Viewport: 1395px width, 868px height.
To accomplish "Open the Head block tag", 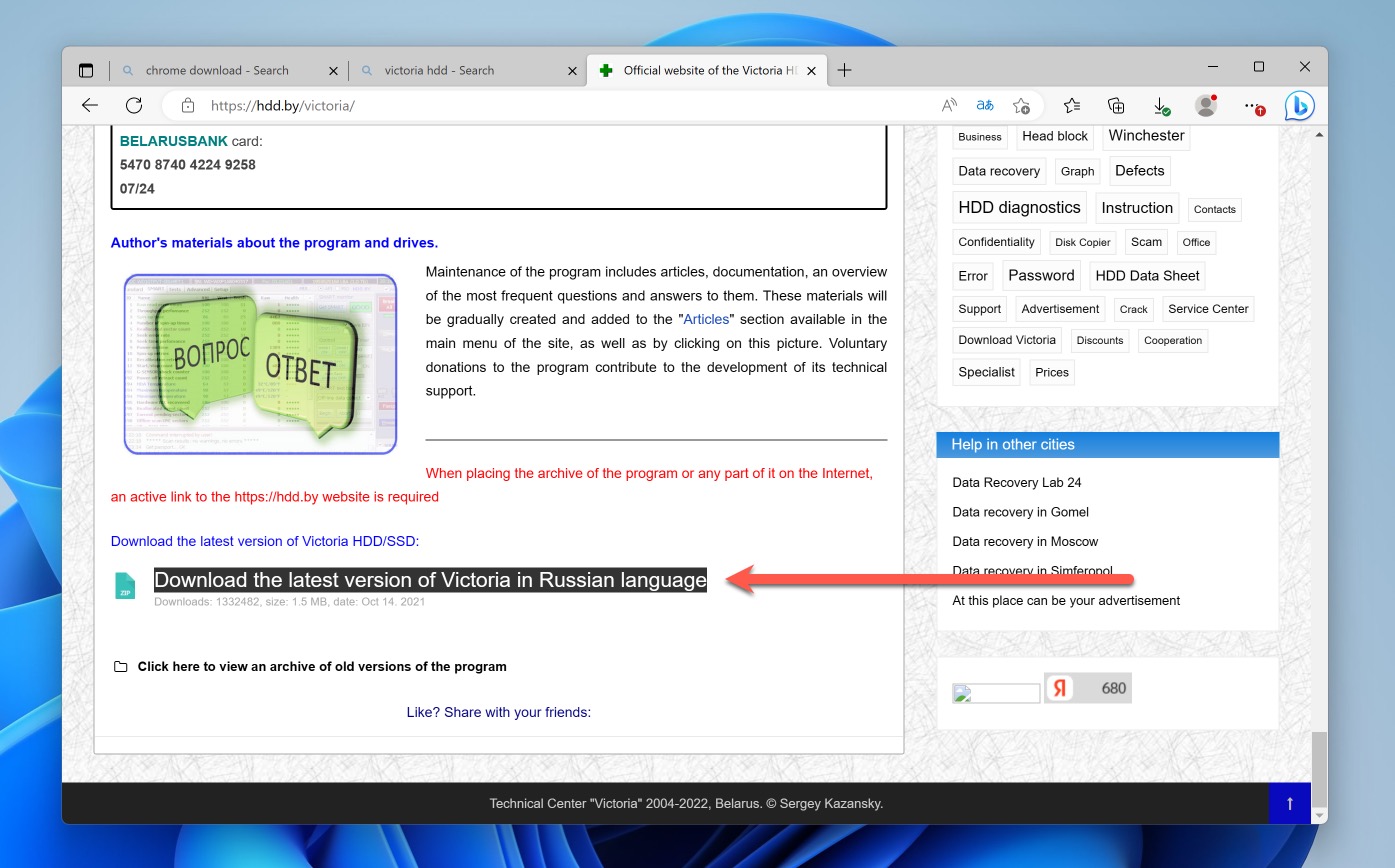I will click(x=1055, y=136).
